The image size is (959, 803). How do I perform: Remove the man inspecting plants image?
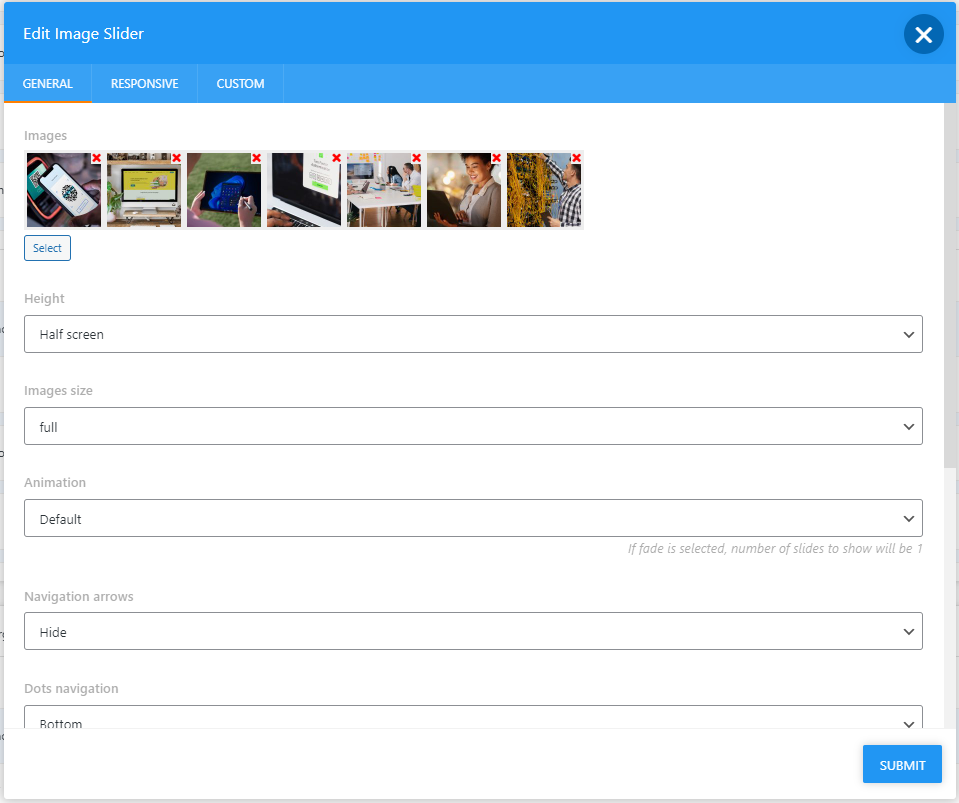click(x=576, y=158)
